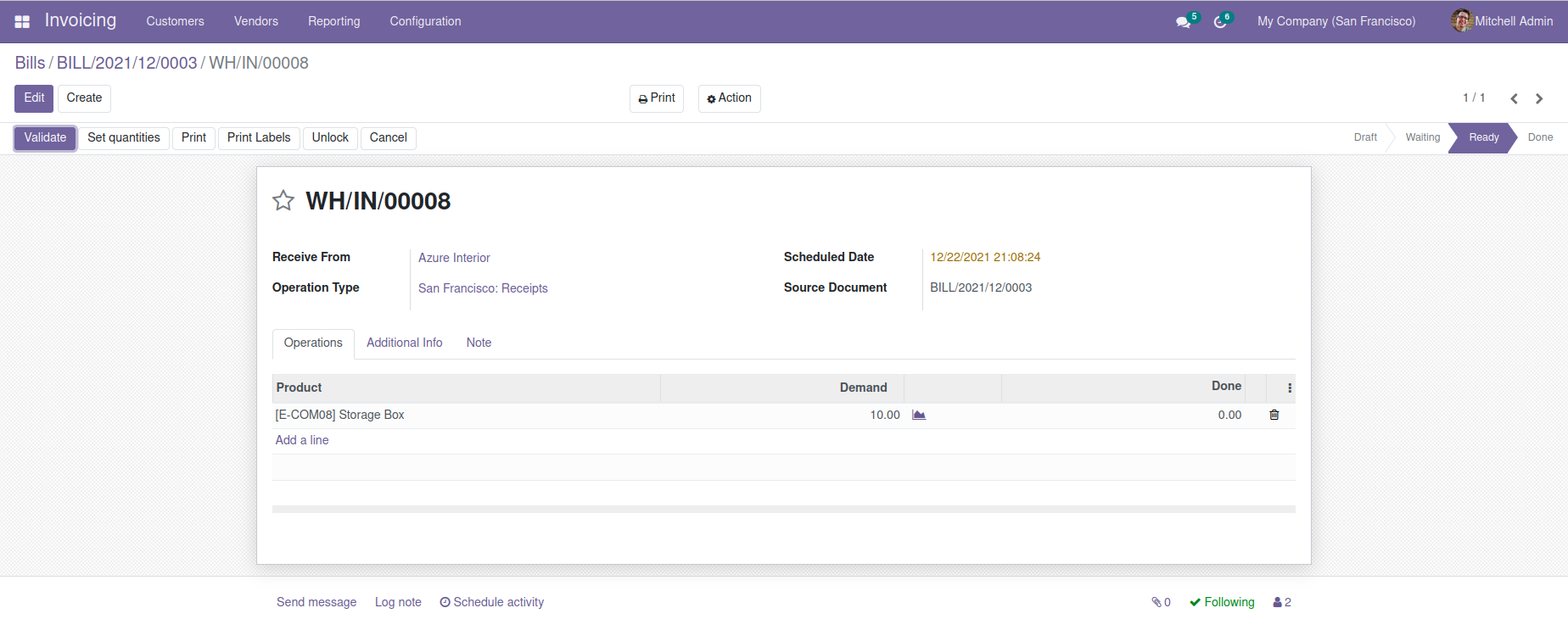Open the Reporting menu
Screen dimensions: 1568x636
333,21
